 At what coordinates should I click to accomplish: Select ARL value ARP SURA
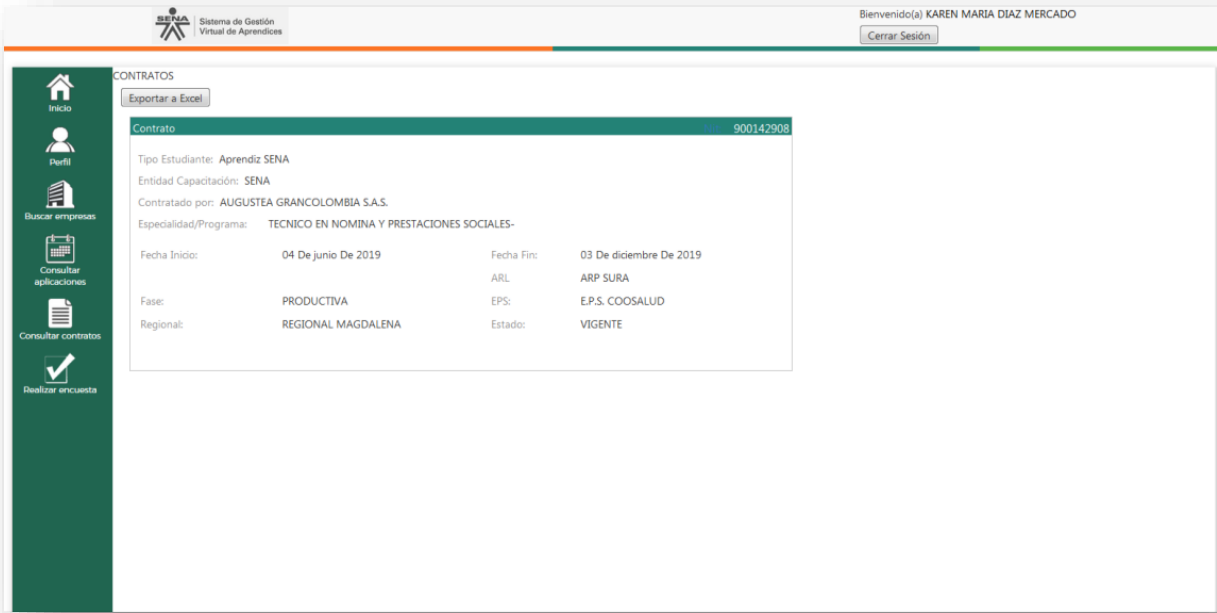coord(605,278)
